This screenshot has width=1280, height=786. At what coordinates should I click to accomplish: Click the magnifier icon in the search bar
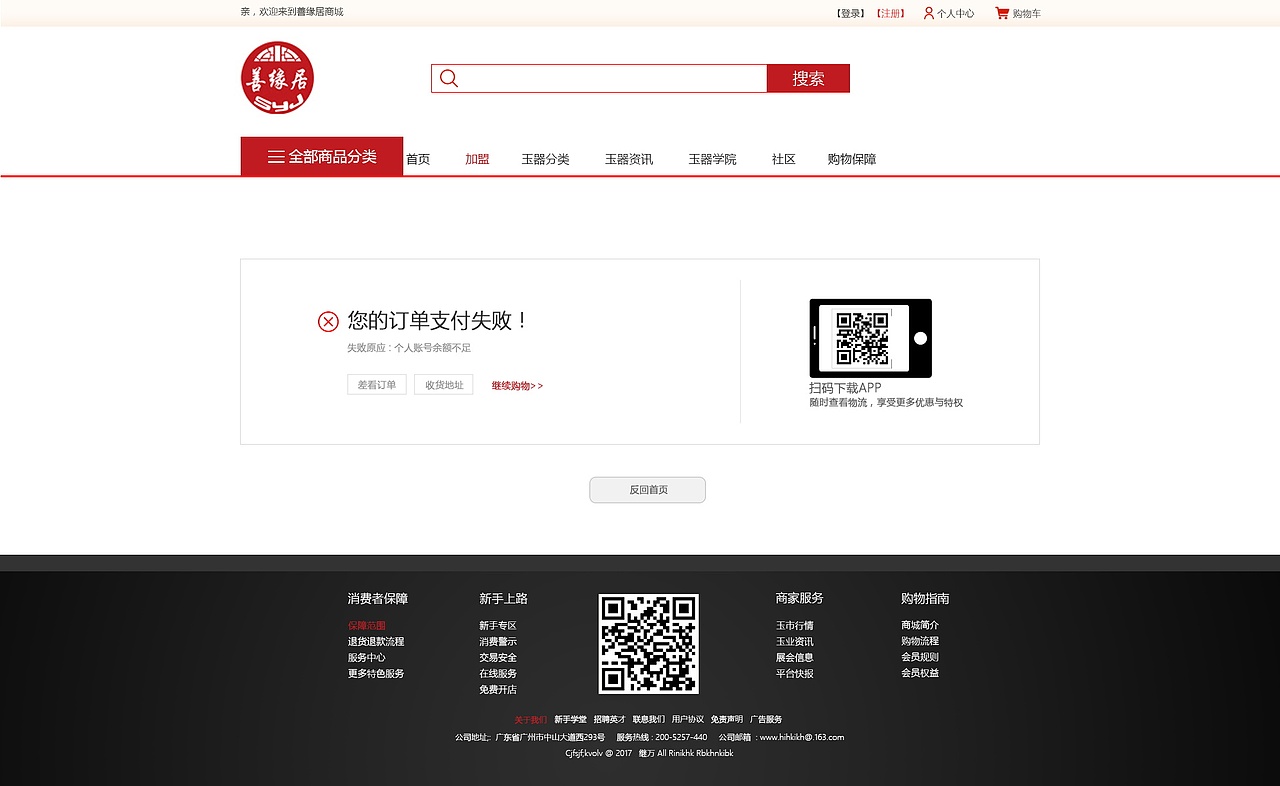point(449,78)
